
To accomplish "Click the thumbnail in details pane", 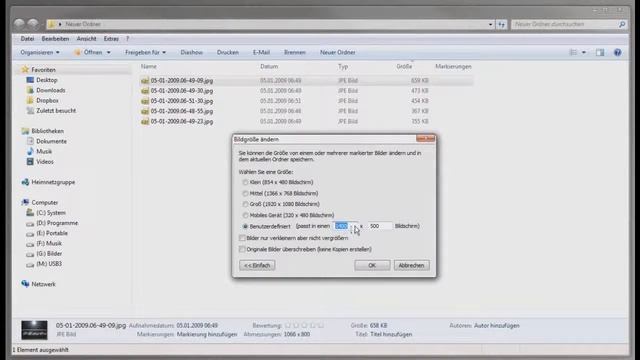I will [x=34, y=330].
